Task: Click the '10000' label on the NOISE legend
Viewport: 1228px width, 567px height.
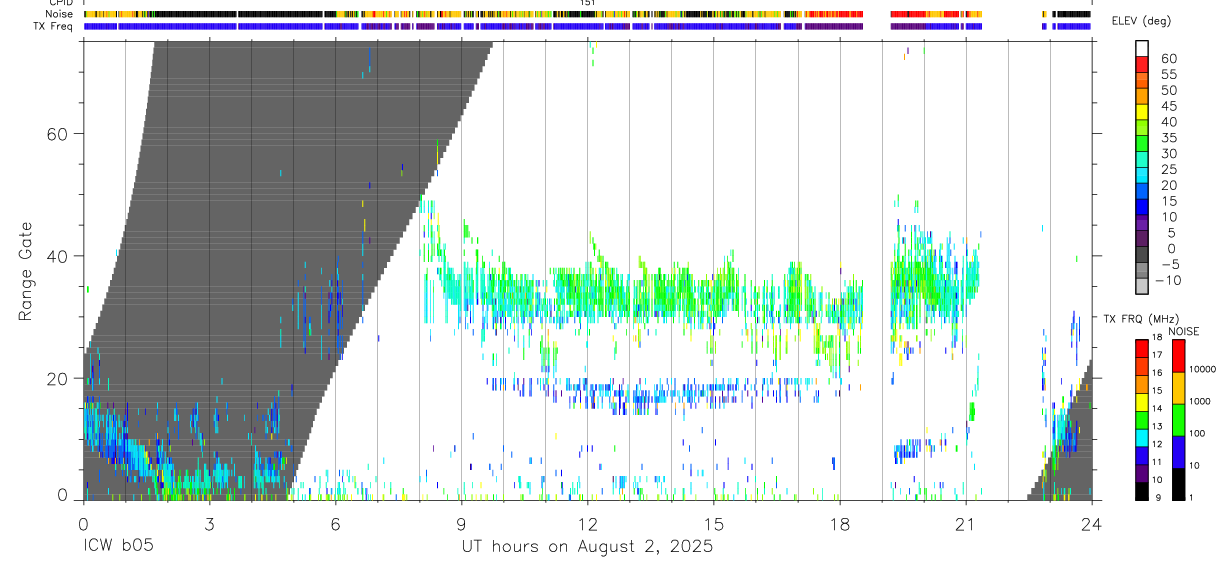Action: (x=1201, y=370)
